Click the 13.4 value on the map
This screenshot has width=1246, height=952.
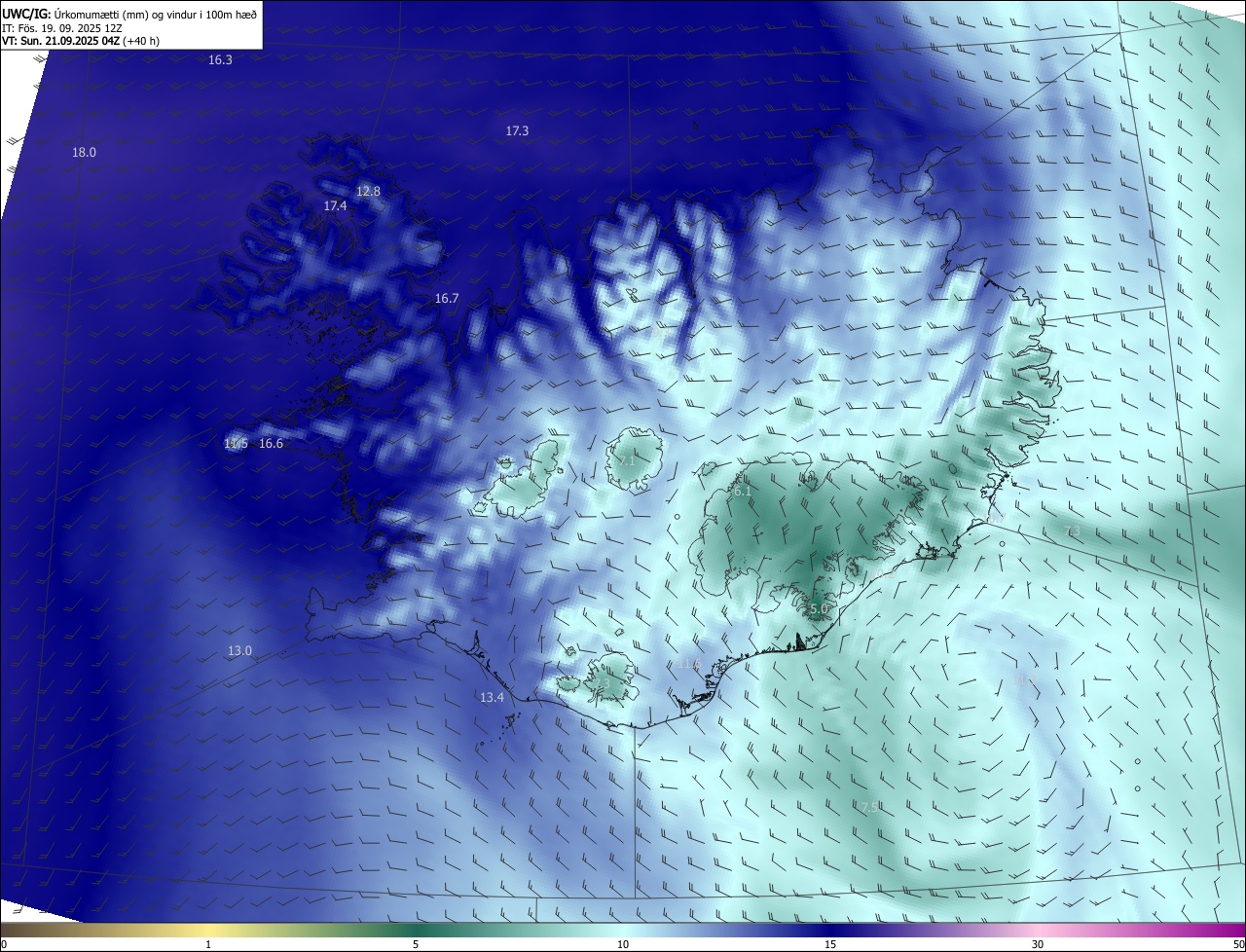492,698
